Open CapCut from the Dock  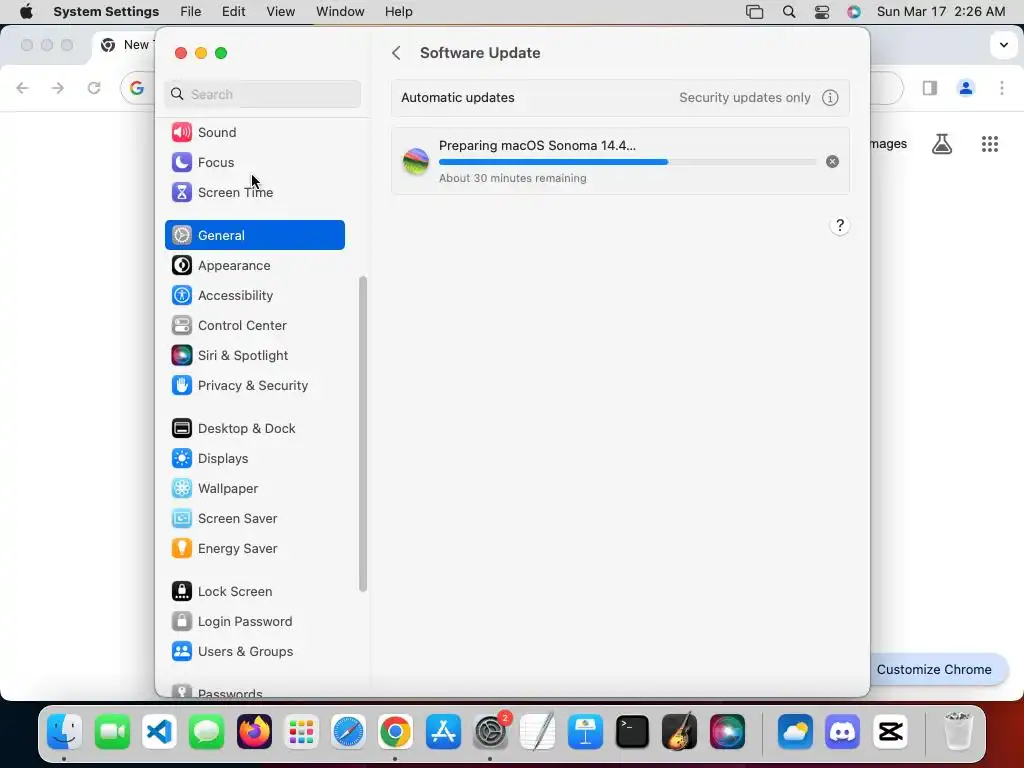click(x=890, y=731)
